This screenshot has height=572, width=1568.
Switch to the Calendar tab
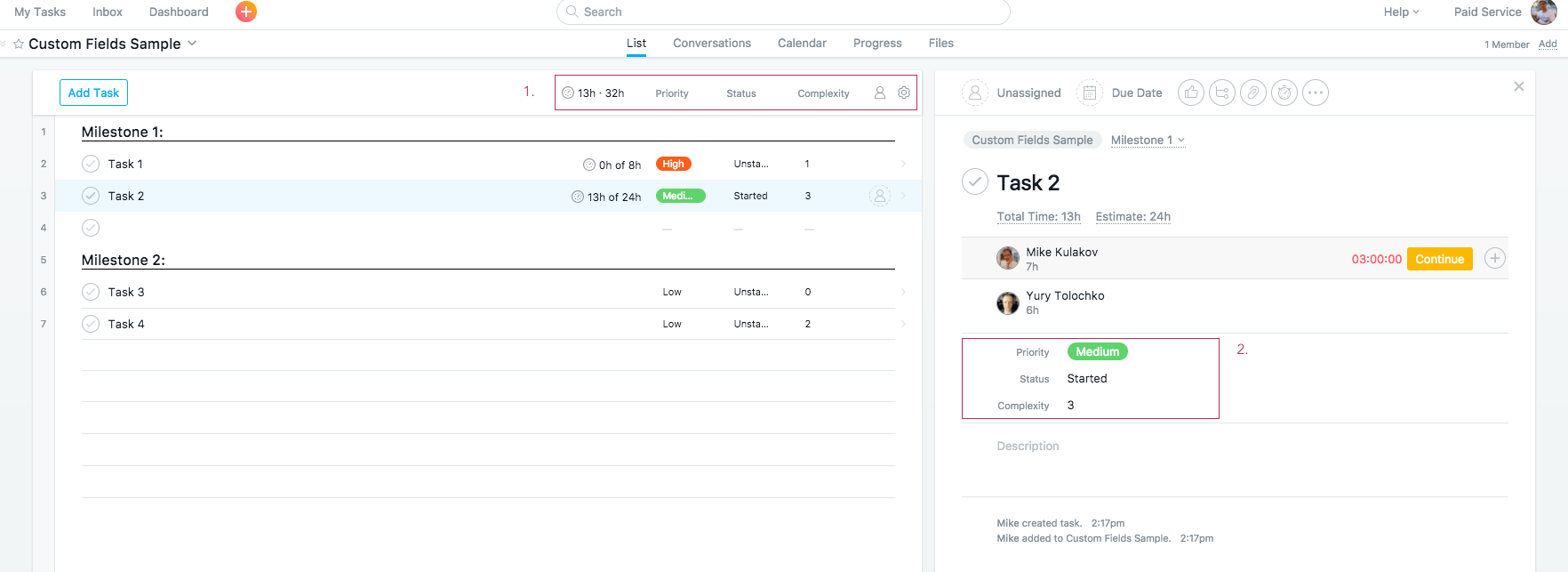point(802,43)
